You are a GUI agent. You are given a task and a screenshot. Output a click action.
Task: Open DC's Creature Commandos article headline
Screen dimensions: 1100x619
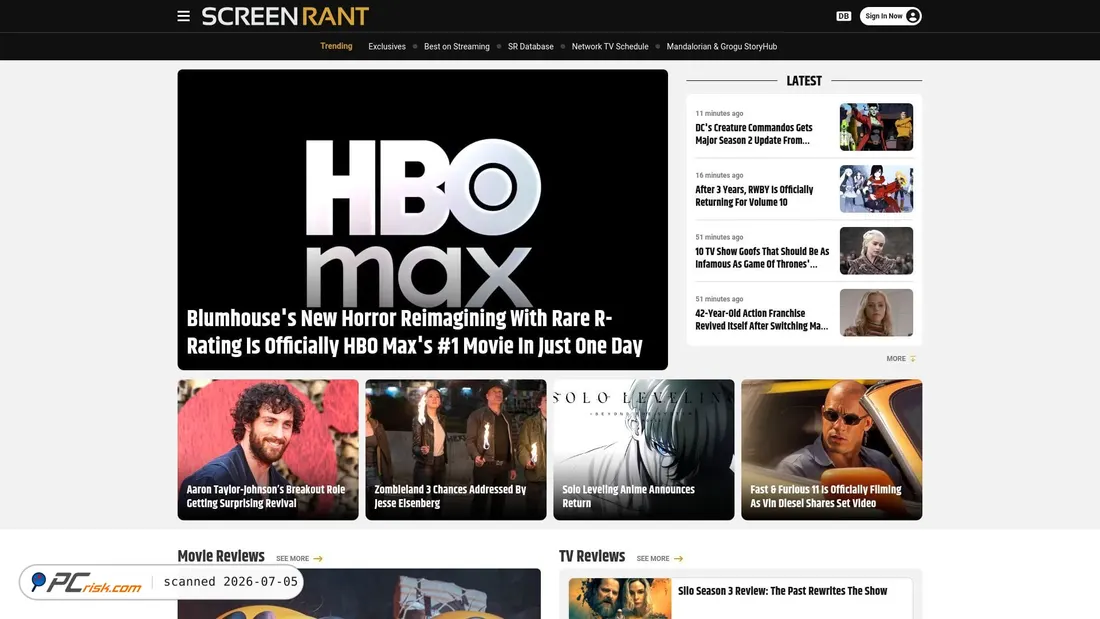coord(753,134)
